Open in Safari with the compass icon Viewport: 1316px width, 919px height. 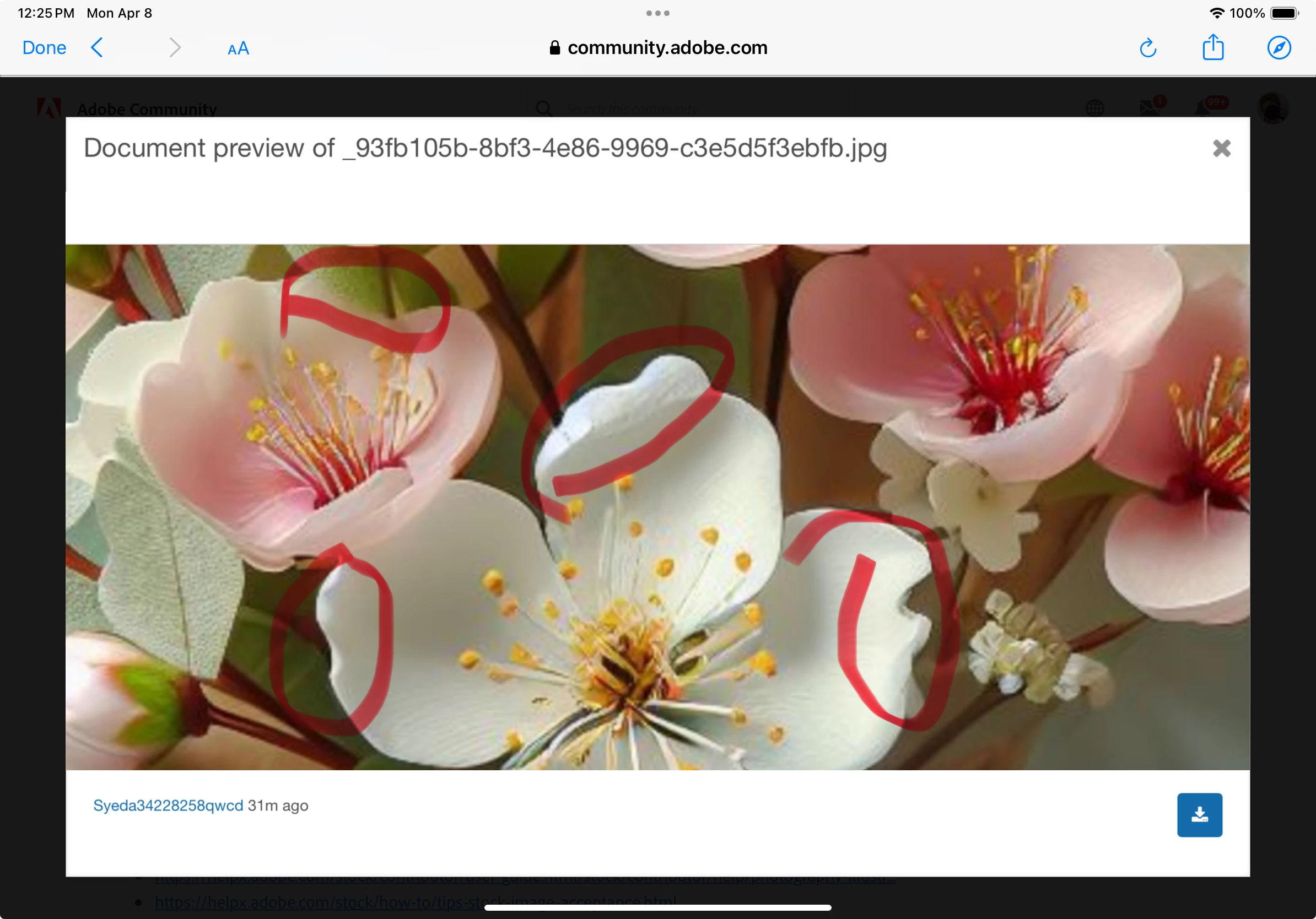[1279, 47]
